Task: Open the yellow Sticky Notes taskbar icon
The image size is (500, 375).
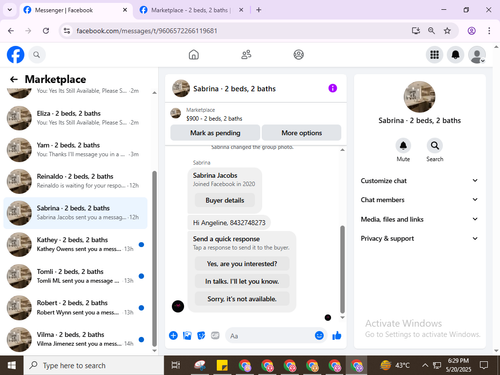Action: [222, 365]
